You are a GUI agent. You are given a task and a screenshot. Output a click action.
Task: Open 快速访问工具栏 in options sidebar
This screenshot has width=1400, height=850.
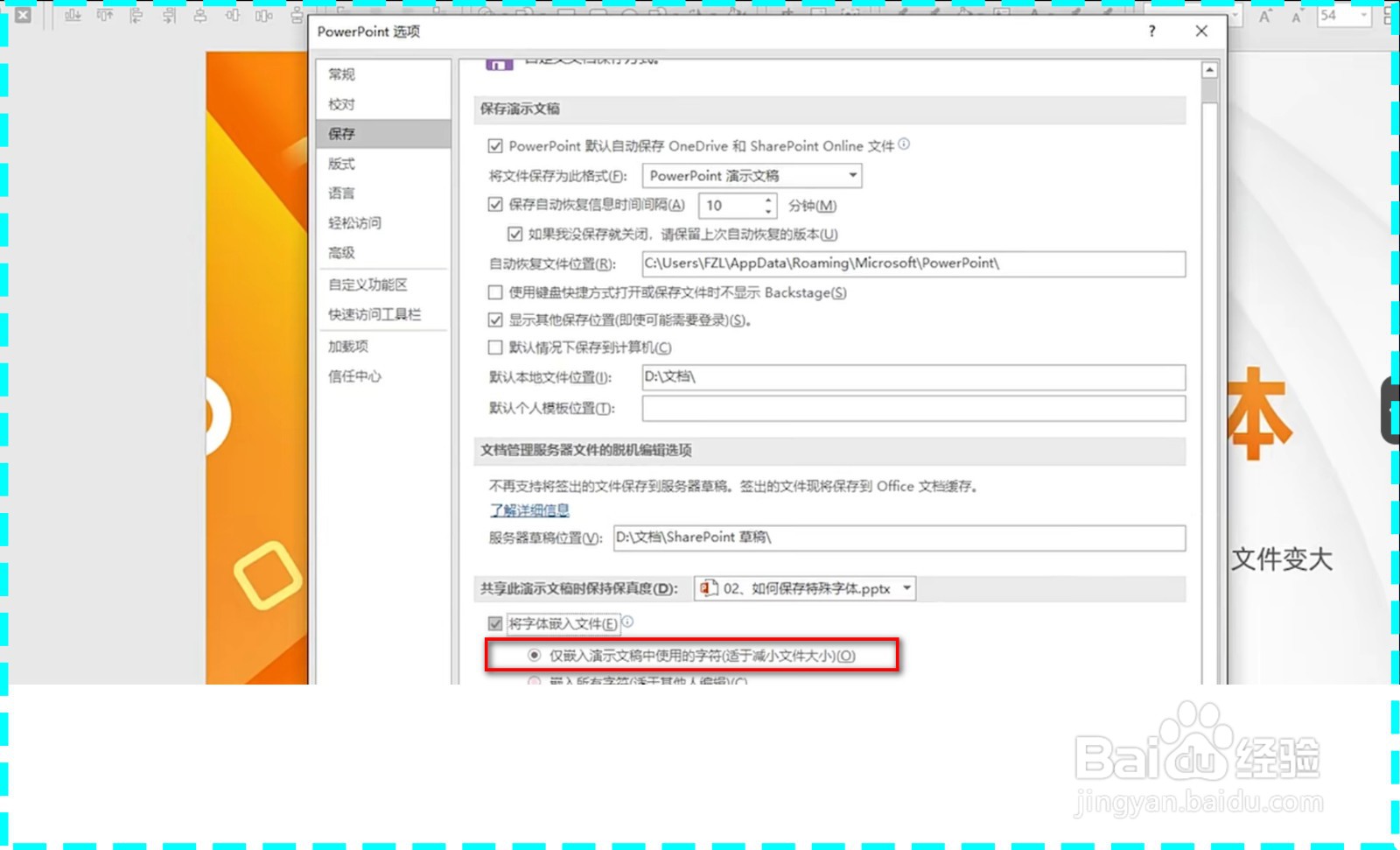click(383, 314)
